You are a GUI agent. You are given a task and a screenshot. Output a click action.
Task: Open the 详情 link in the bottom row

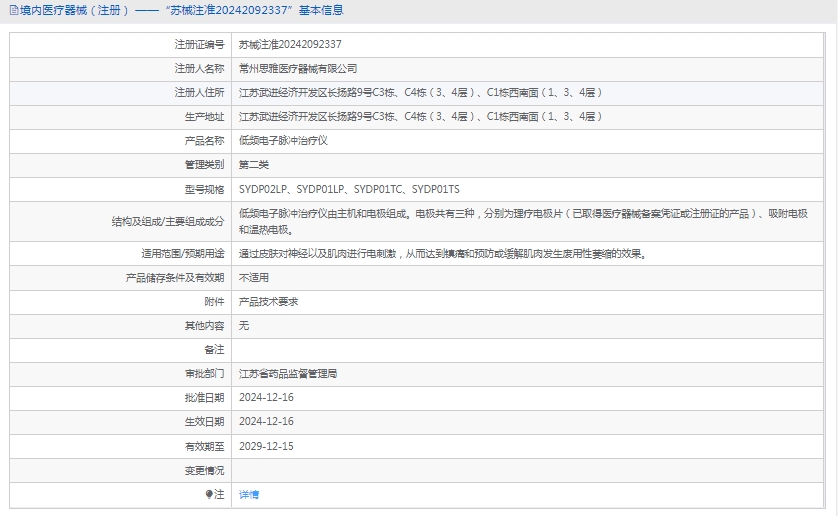click(249, 495)
